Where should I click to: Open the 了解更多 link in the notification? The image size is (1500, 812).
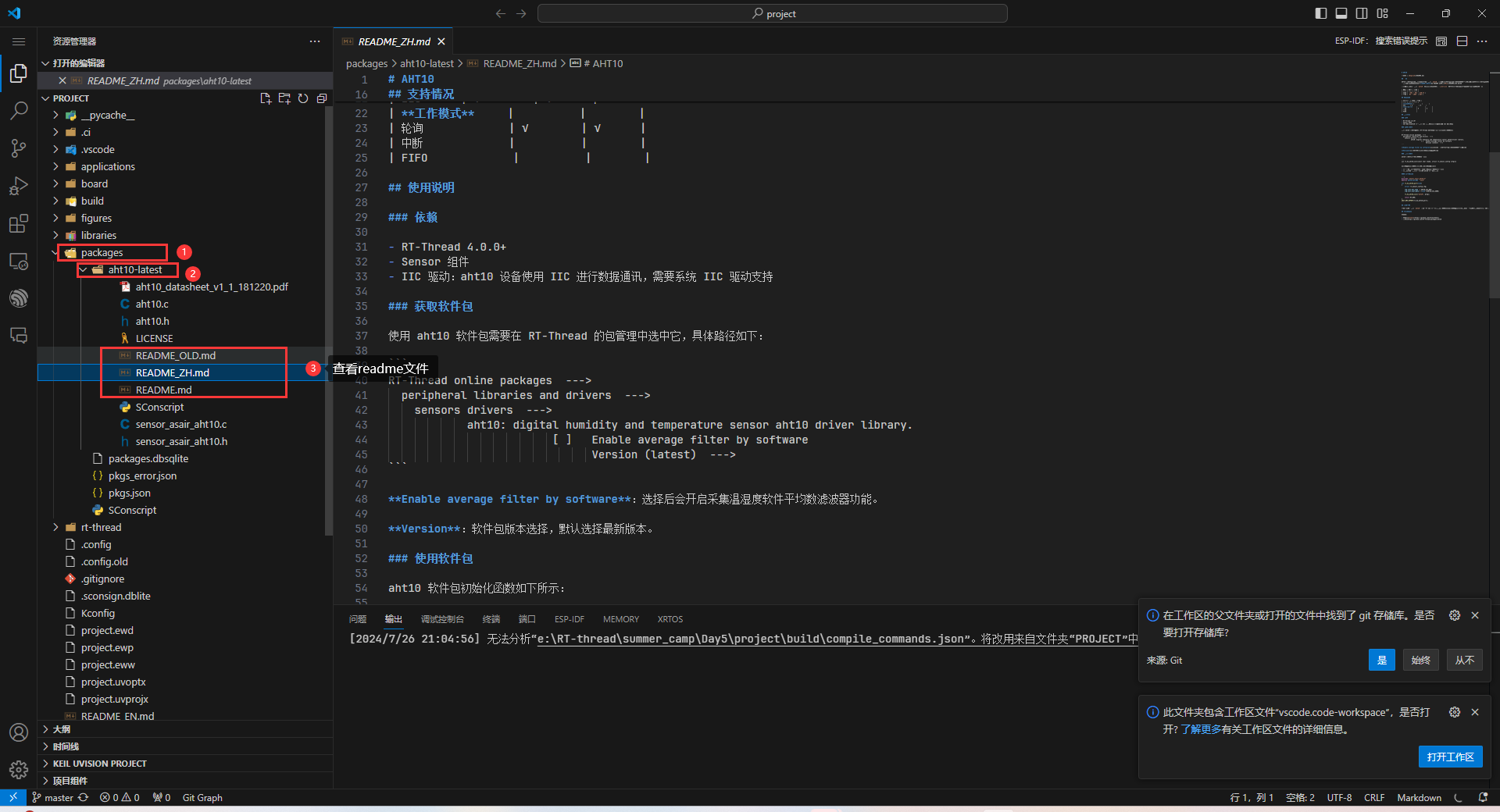1201,729
